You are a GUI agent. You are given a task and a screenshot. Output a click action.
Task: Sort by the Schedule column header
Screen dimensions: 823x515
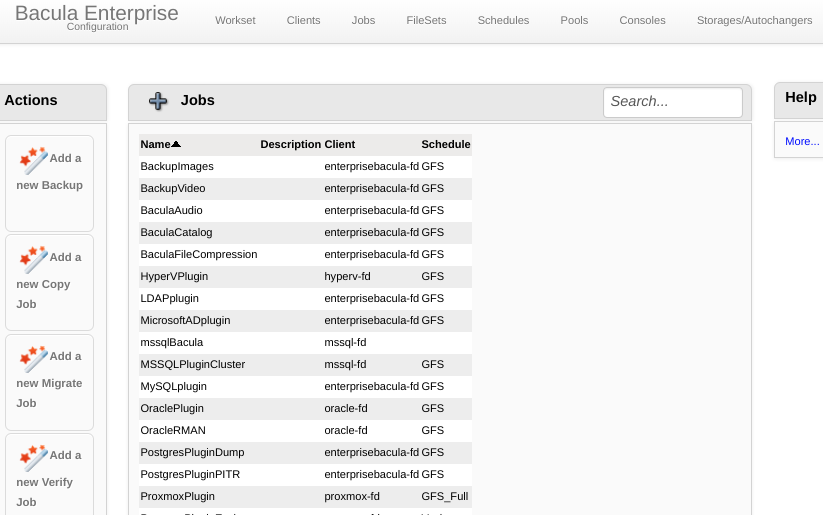pos(446,144)
